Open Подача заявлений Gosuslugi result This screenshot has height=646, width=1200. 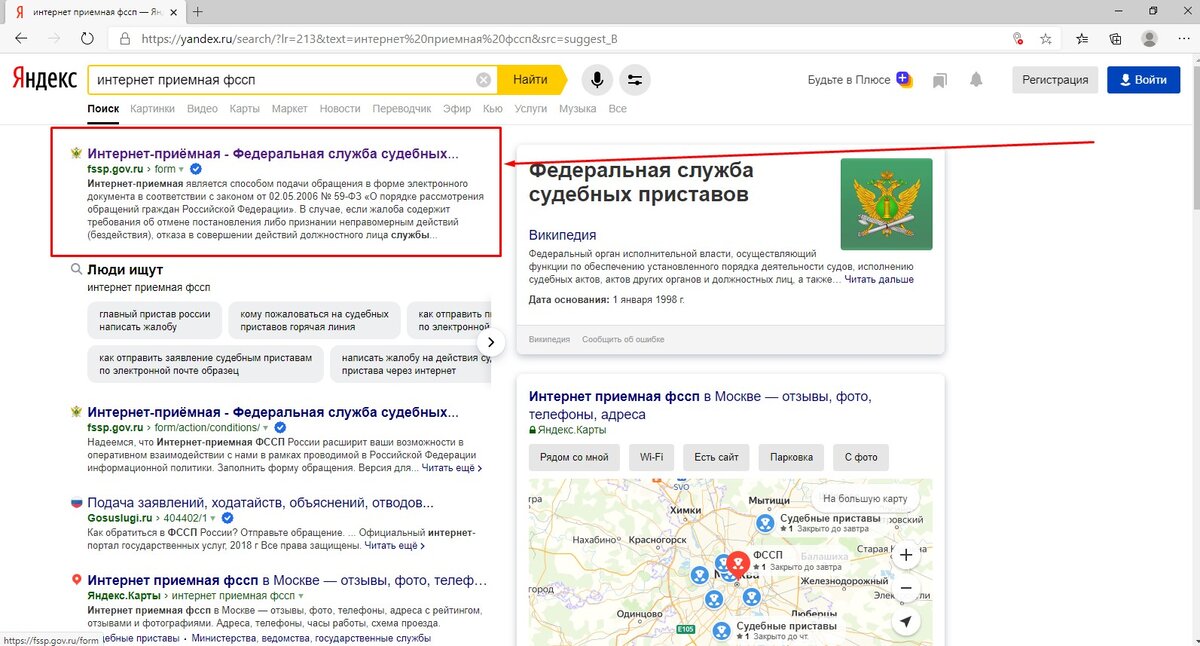pyautogui.click(x=260, y=502)
